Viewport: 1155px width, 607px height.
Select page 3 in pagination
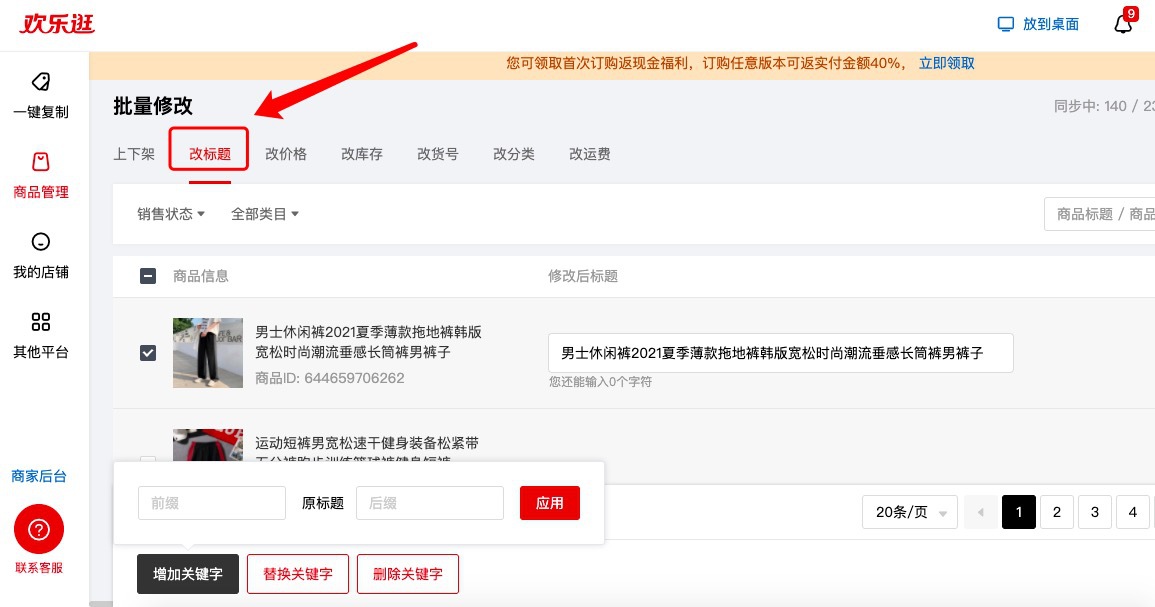coord(1094,511)
